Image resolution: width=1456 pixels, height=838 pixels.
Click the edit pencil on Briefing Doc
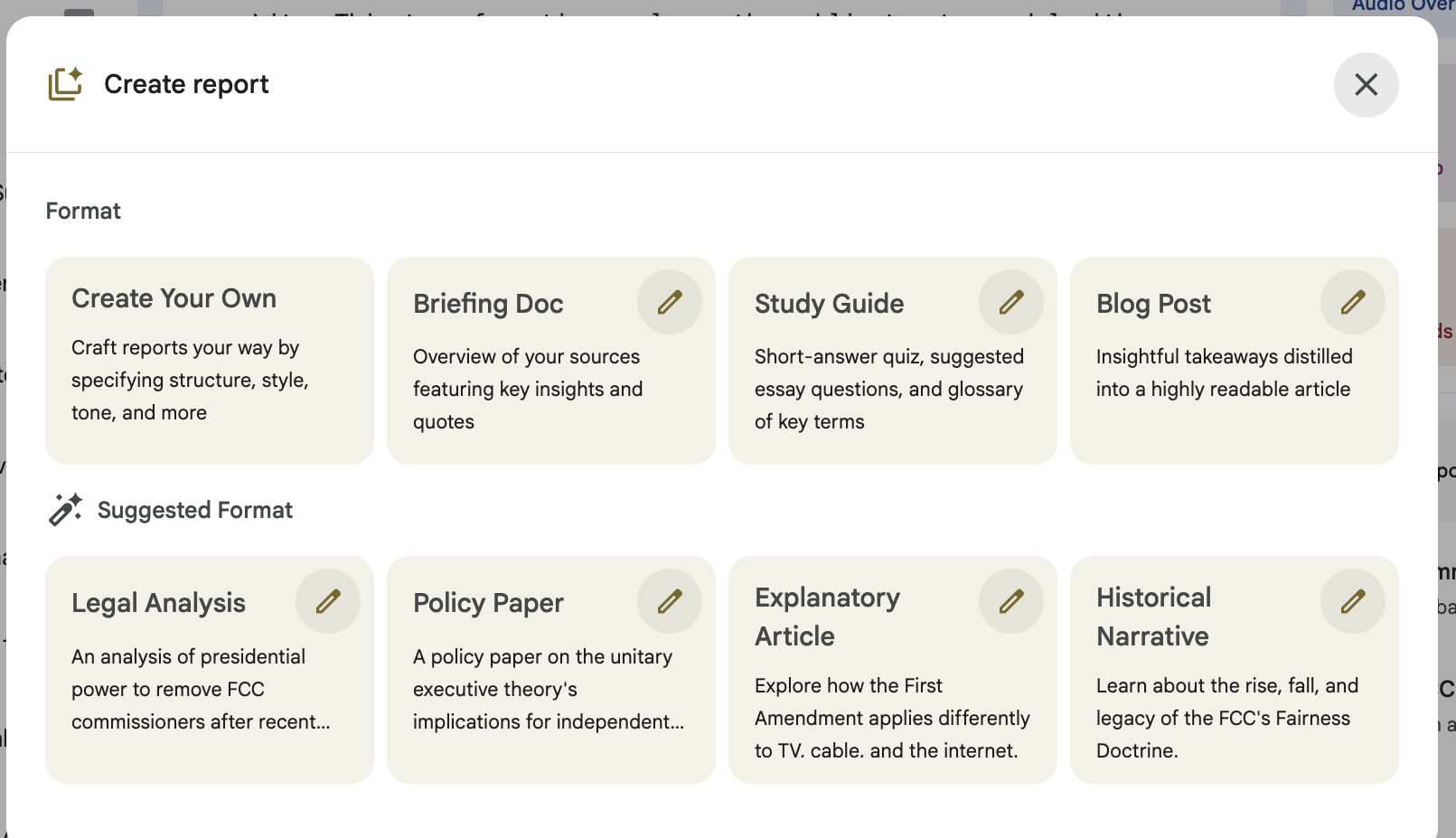[670, 302]
